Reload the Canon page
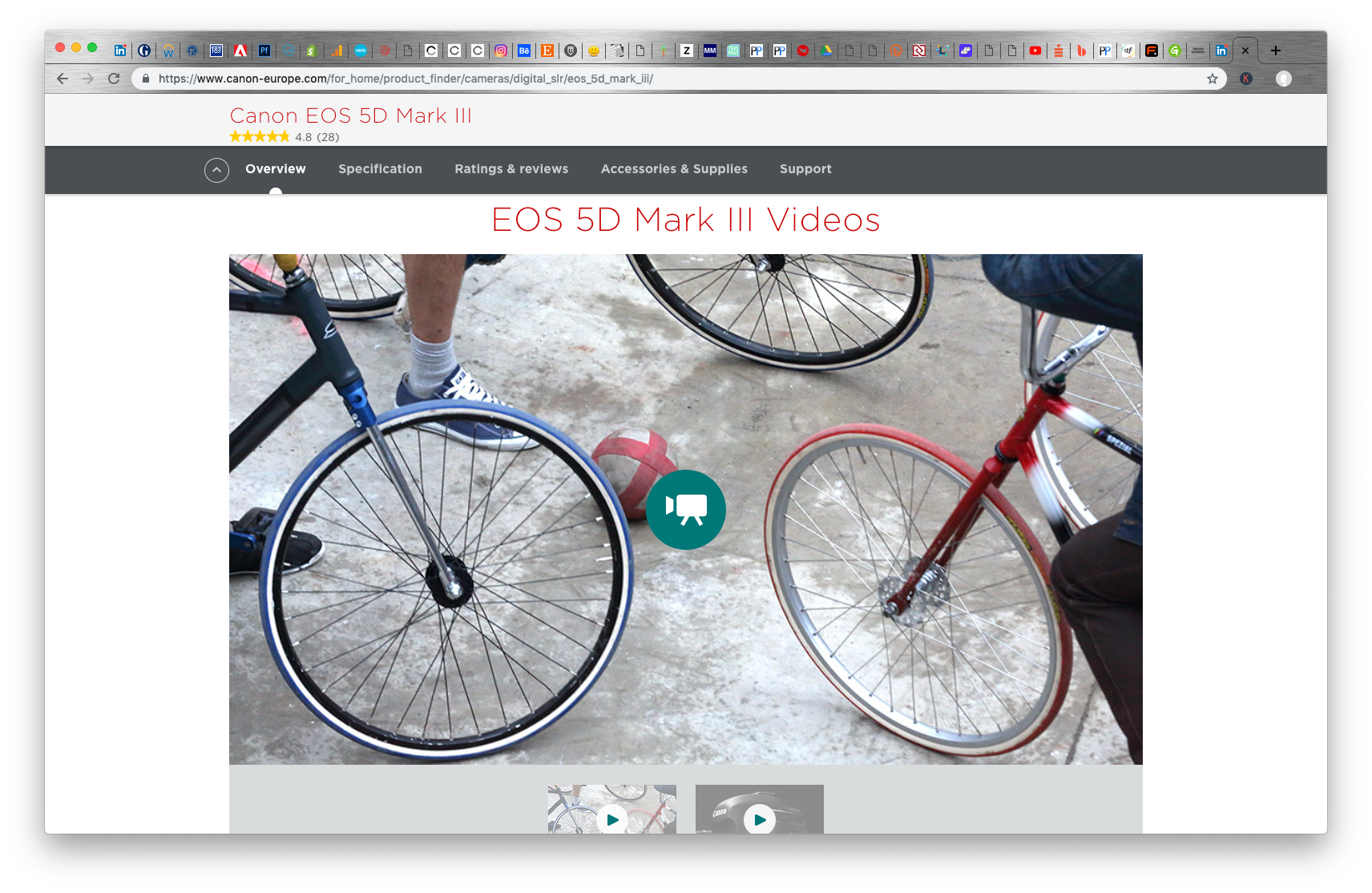 click(x=114, y=79)
